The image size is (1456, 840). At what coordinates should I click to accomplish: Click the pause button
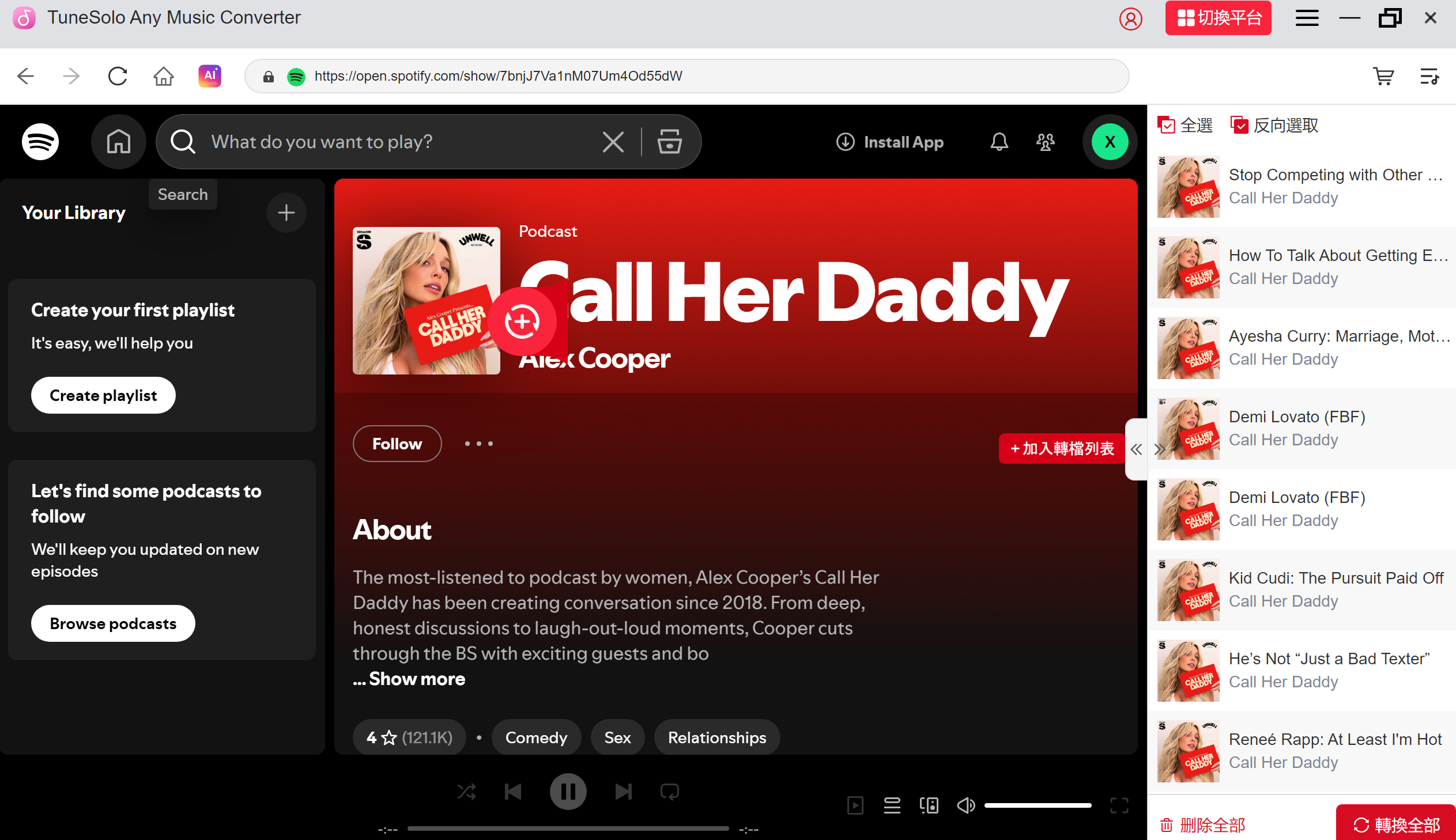coord(568,792)
